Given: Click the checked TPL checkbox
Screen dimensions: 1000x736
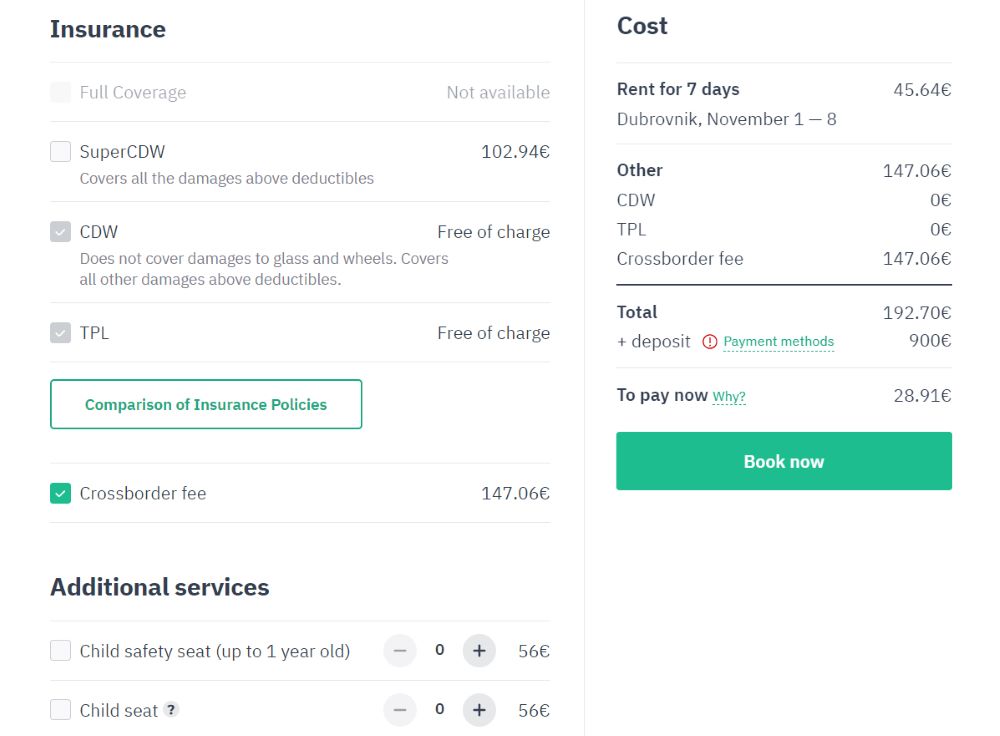Looking at the screenshot, I should (x=61, y=333).
